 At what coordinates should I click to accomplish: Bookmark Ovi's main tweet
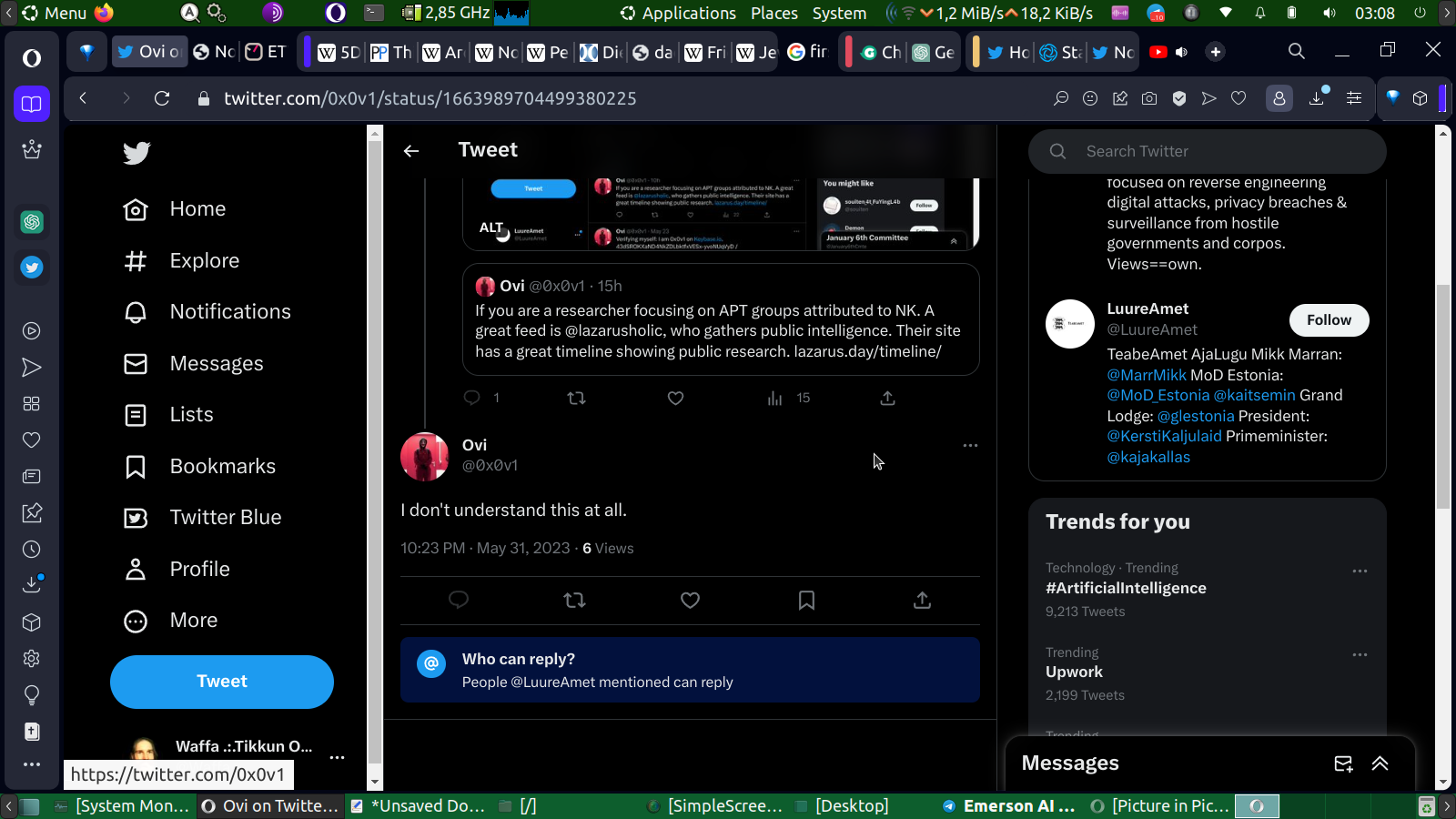(x=806, y=600)
